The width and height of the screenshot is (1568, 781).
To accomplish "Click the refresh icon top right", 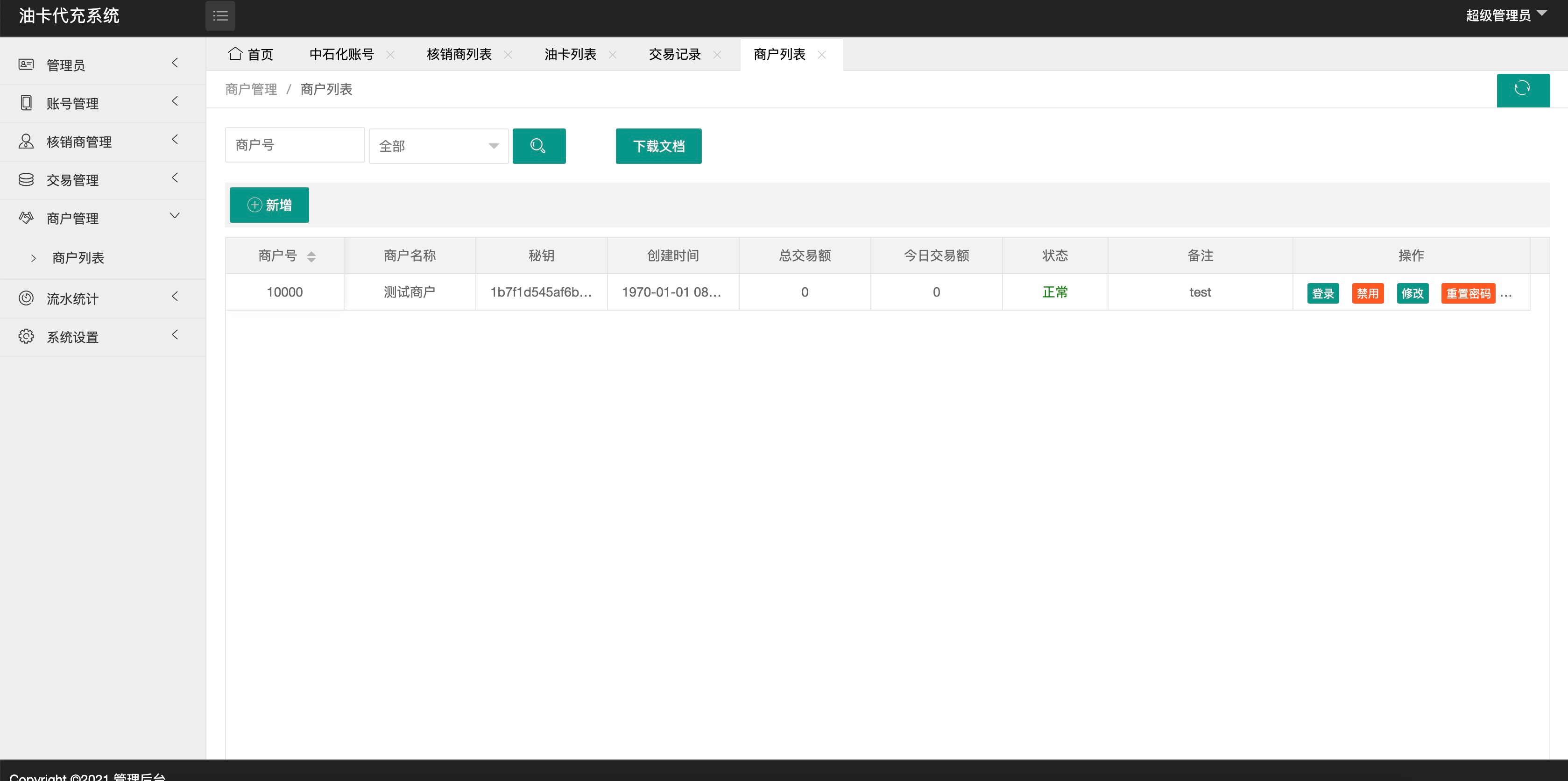I will tap(1523, 89).
